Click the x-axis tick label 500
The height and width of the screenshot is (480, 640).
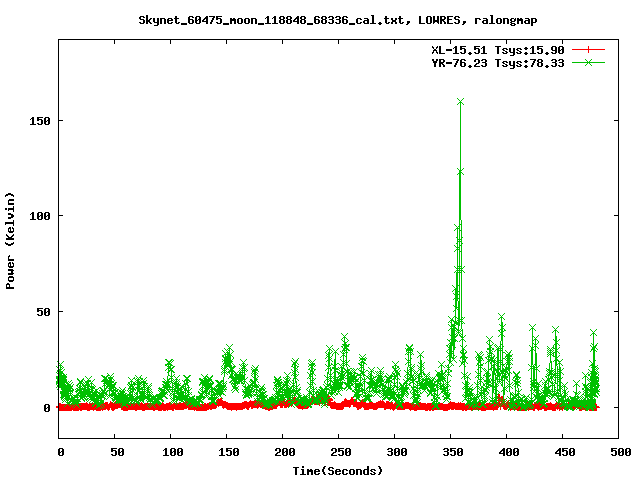621,452
